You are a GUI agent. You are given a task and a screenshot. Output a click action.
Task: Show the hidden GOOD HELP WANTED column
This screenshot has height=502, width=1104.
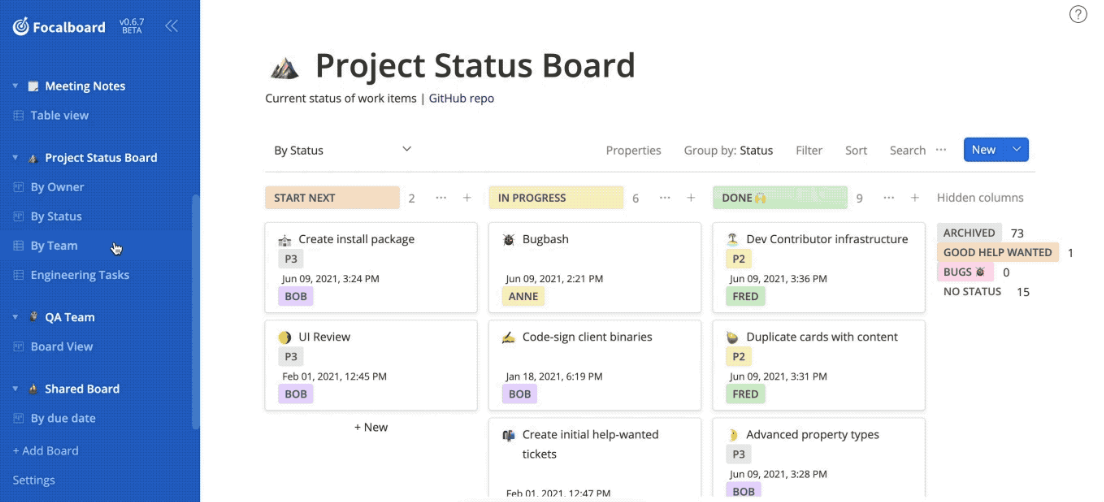(998, 252)
